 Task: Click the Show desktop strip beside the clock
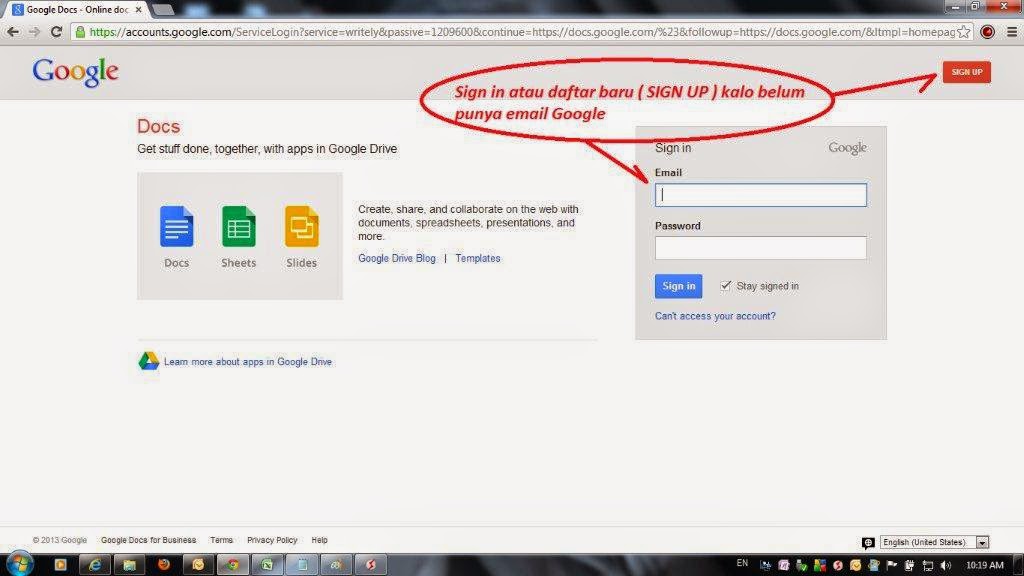[x=1017, y=564]
